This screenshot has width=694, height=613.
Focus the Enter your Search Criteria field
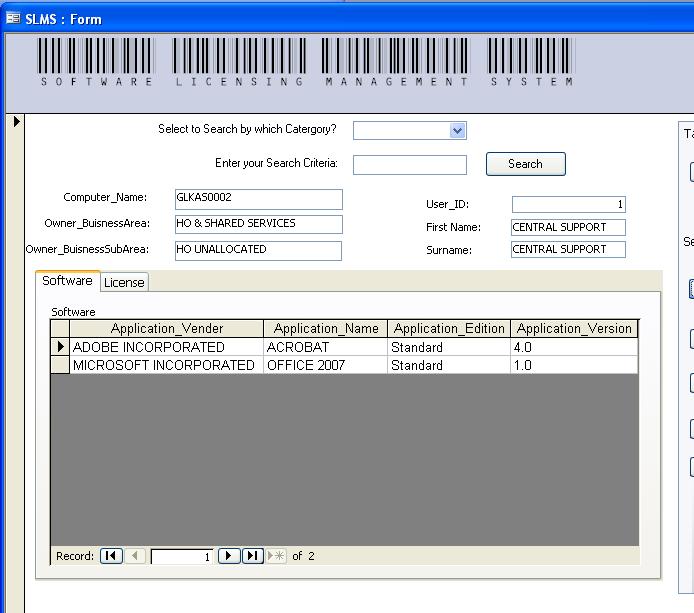click(409, 165)
